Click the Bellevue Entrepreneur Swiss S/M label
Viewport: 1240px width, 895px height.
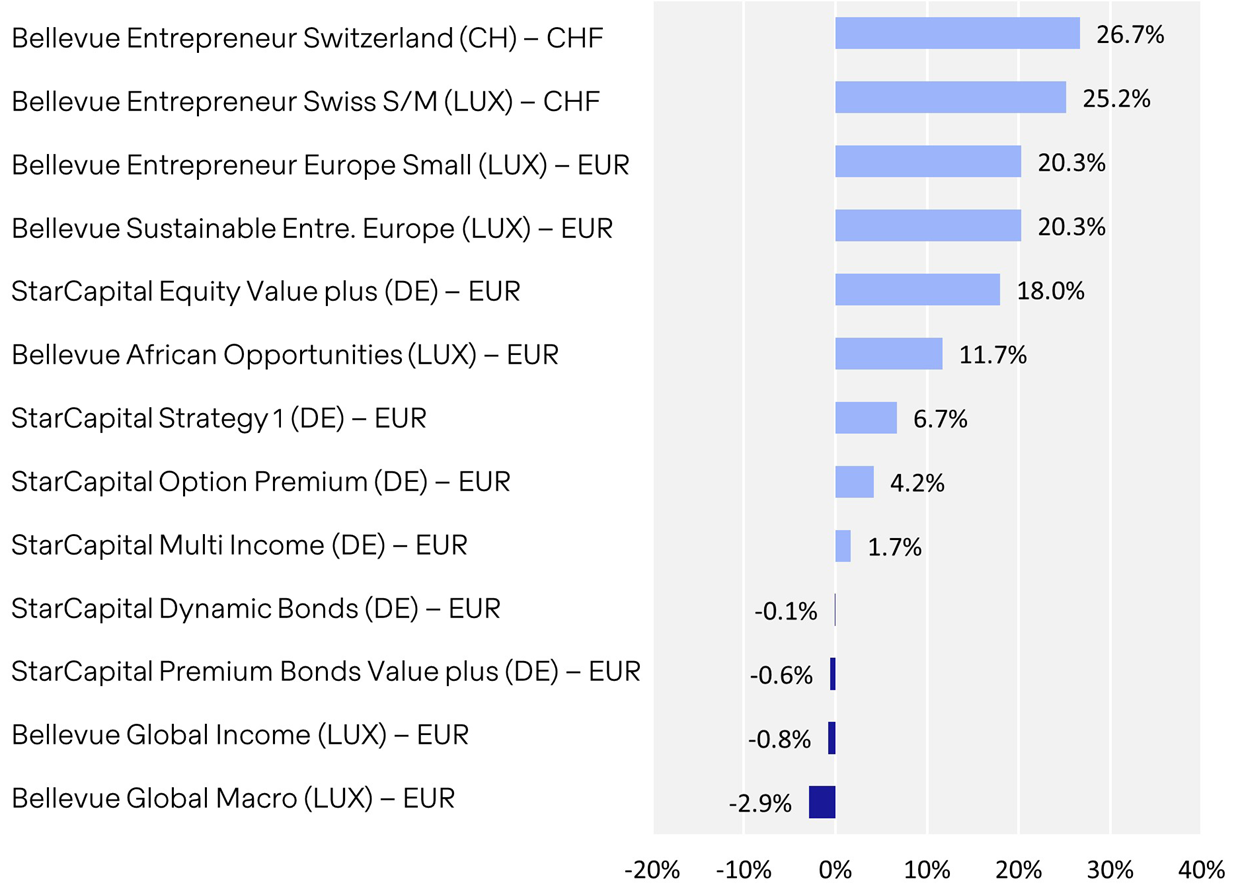[306, 101]
